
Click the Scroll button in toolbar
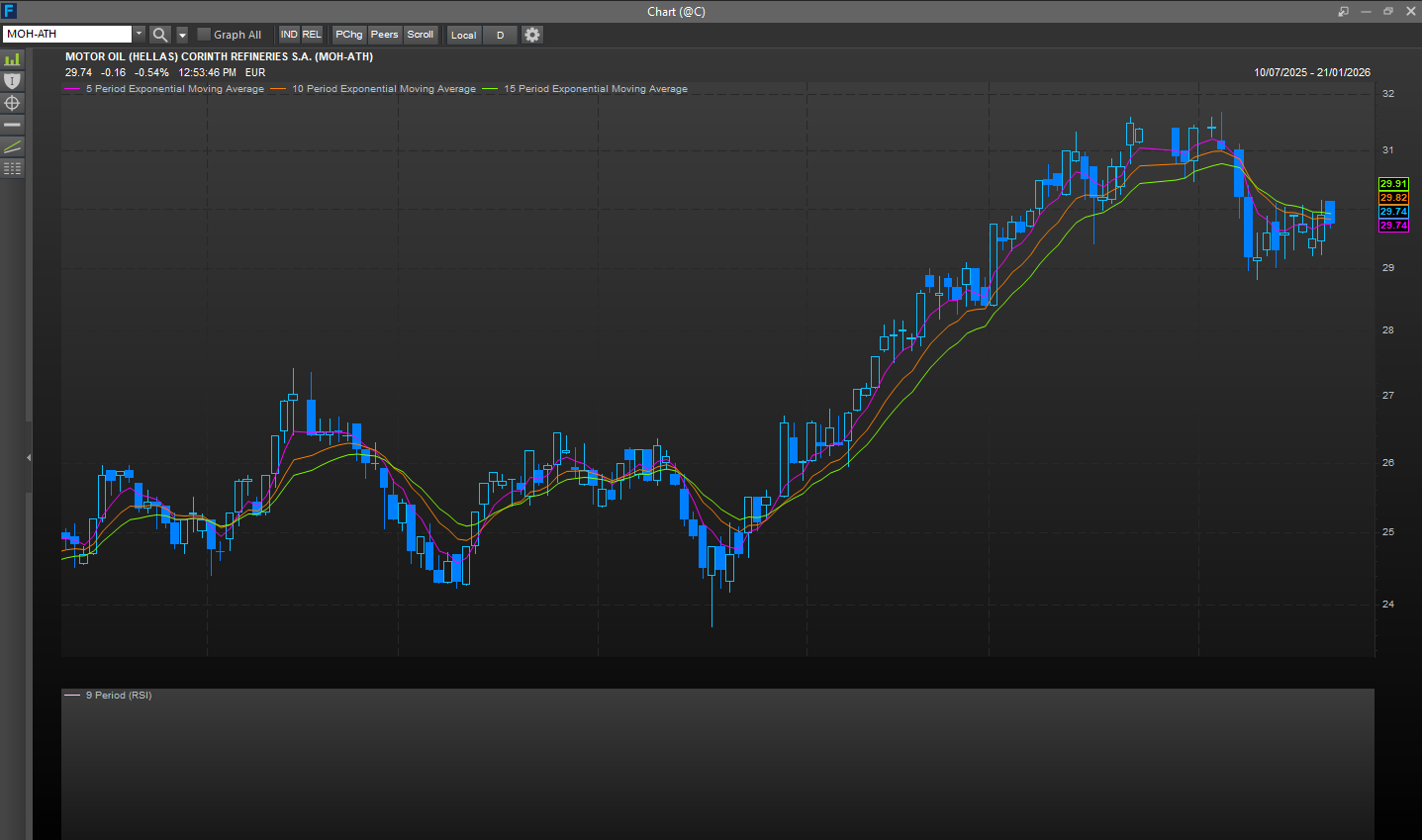(x=421, y=35)
